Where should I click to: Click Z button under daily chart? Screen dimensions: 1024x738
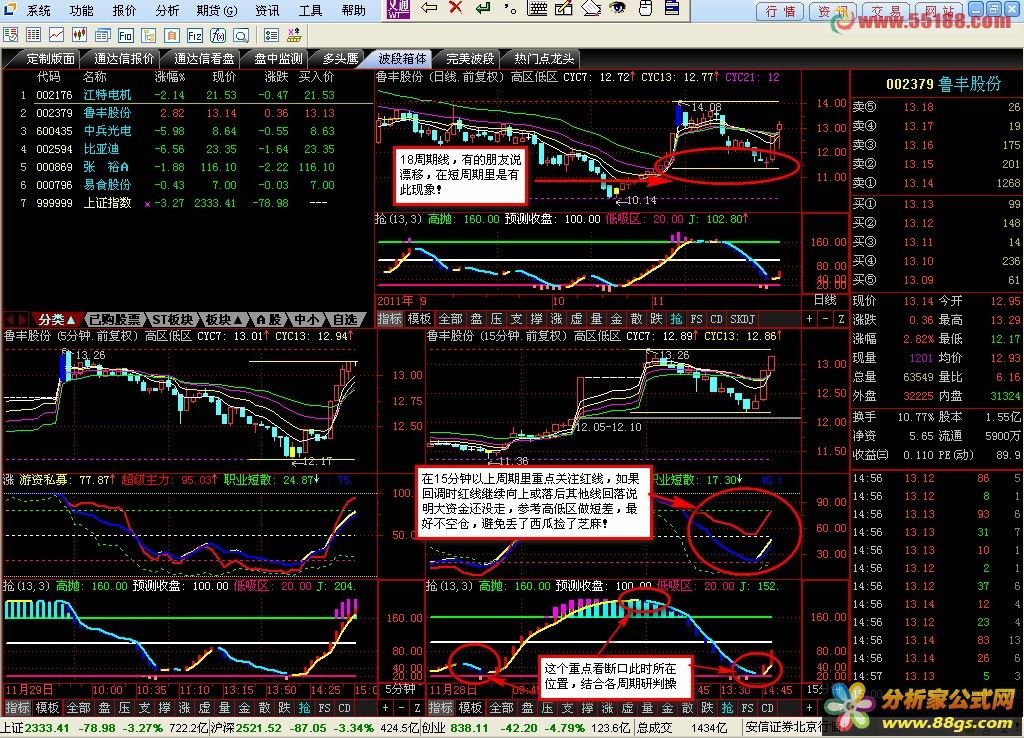pyautogui.click(x=841, y=319)
